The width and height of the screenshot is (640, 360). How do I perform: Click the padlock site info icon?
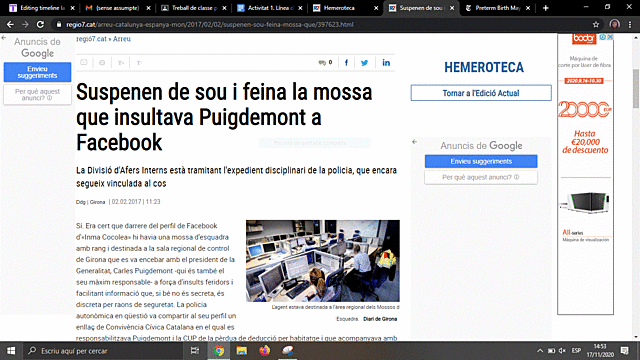(59, 24)
